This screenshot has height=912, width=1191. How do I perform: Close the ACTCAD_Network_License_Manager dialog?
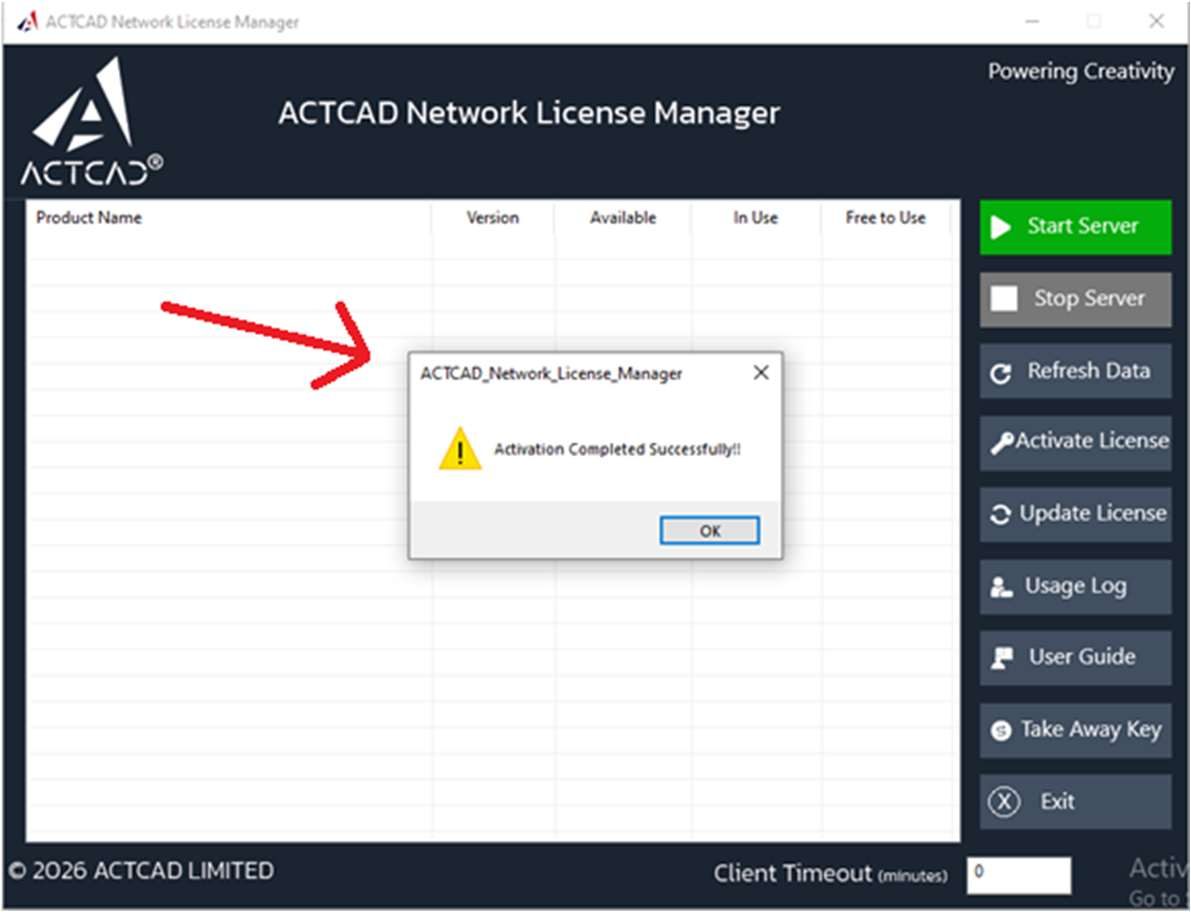click(x=761, y=372)
